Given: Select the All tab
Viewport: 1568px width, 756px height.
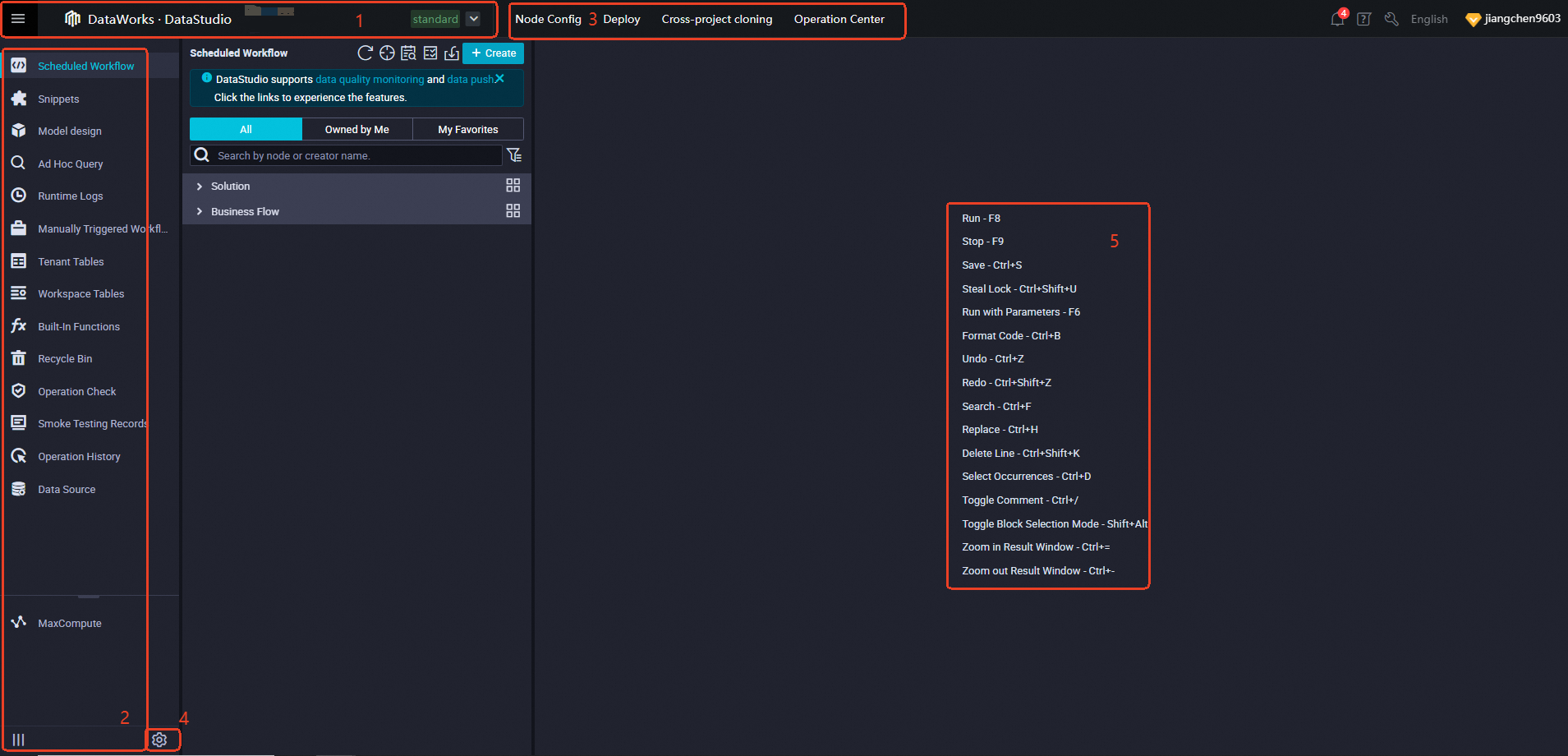Looking at the screenshot, I should point(246,129).
